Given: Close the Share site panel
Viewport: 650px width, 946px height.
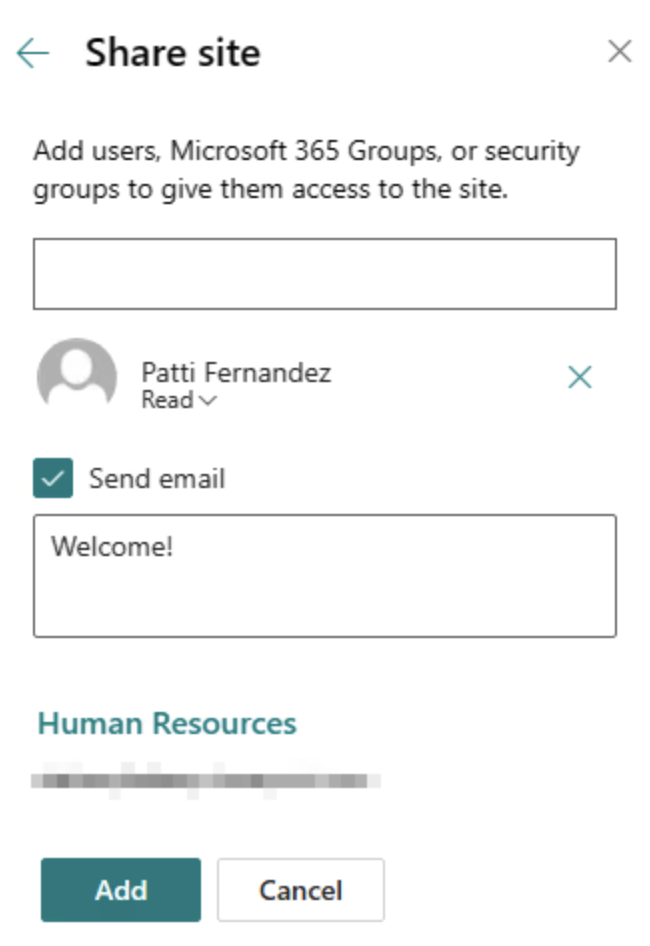Looking at the screenshot, I should tap(620, 52).
